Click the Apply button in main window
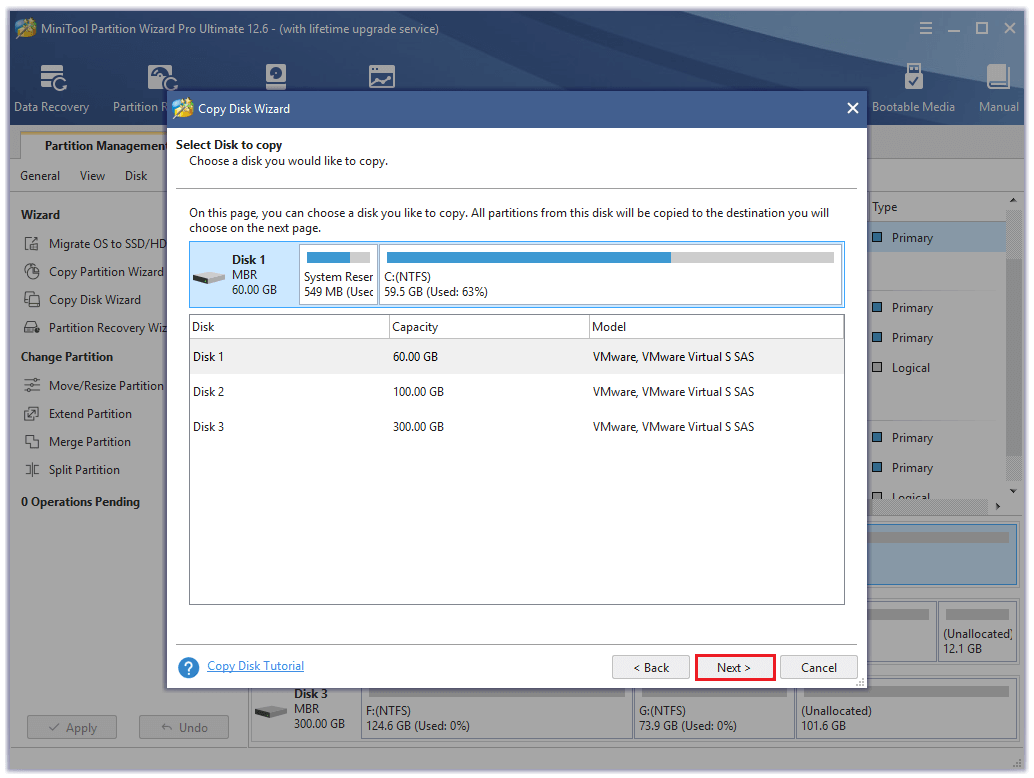 [x=72, y=727]
